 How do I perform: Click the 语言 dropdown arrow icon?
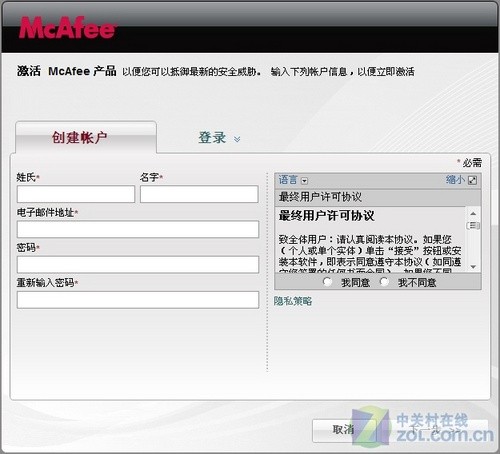point(304,181)
